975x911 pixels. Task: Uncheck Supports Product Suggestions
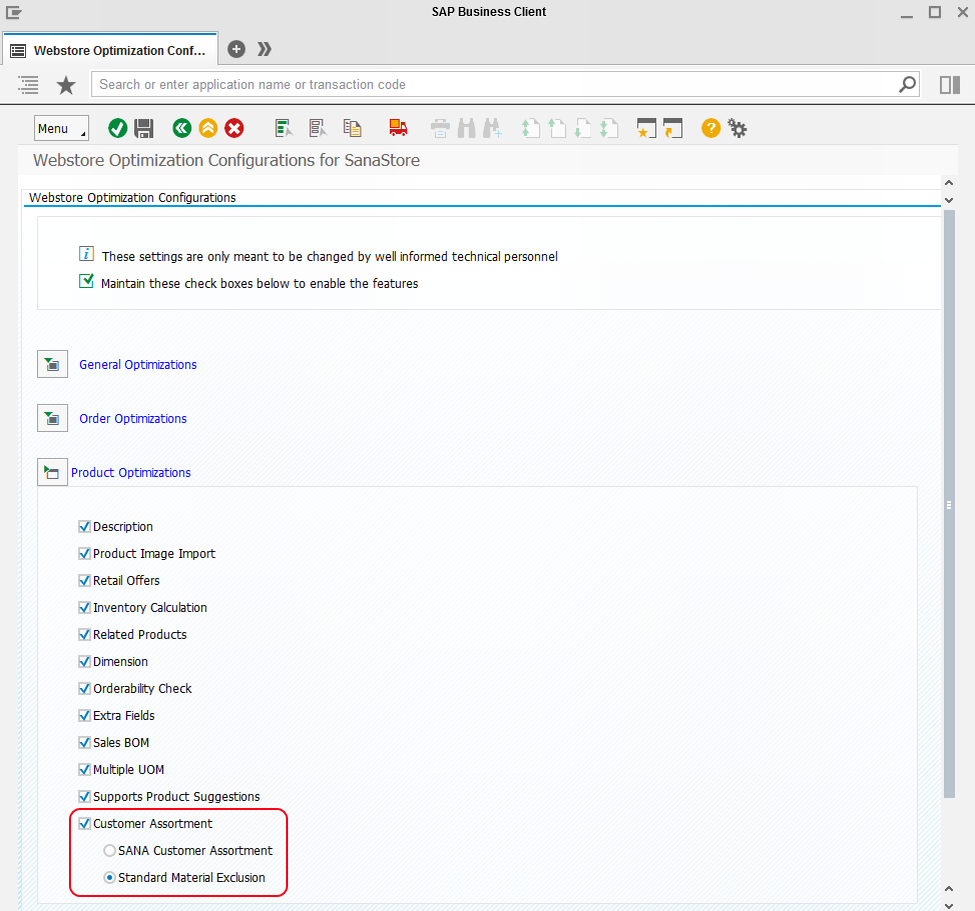click(85, 797)
